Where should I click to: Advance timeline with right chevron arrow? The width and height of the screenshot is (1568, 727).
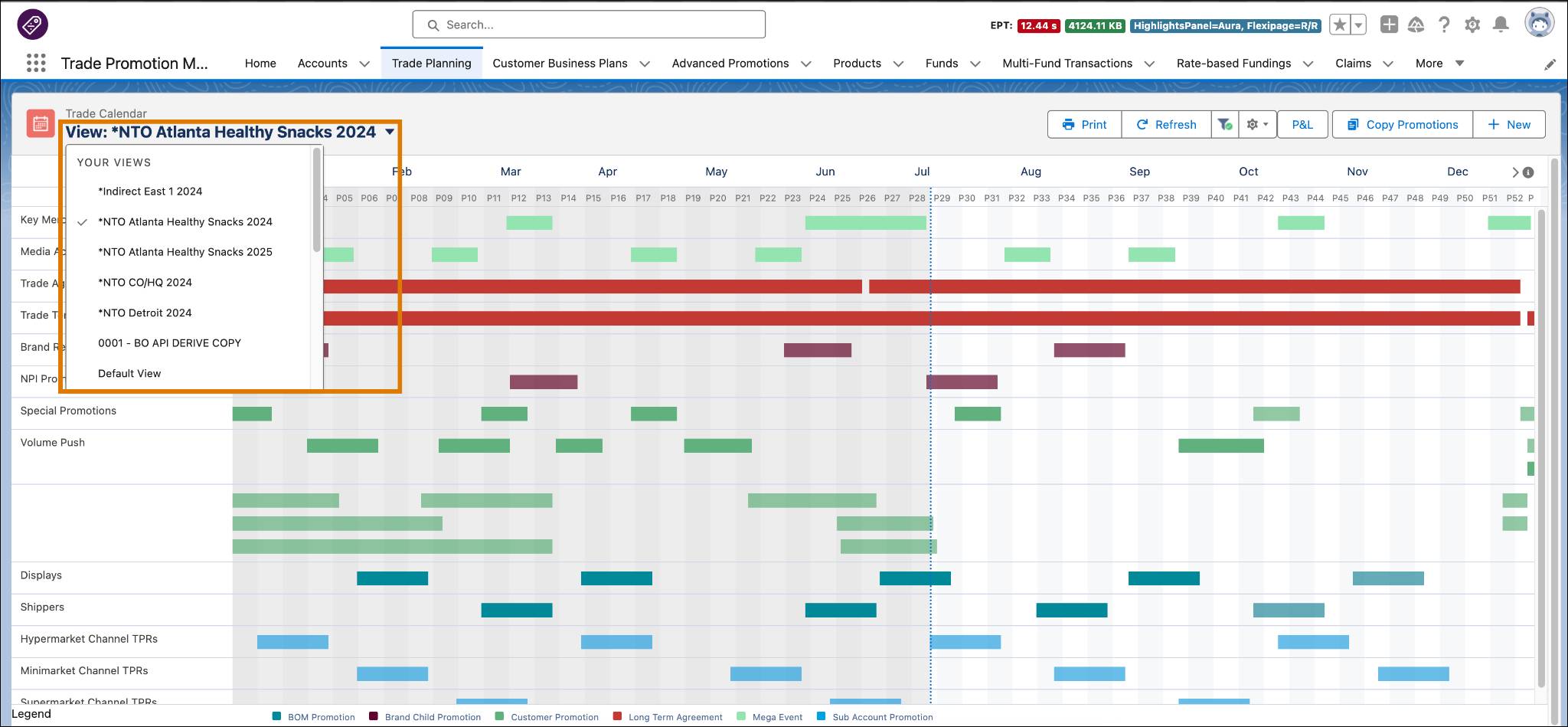click(x=1515, y=172)
